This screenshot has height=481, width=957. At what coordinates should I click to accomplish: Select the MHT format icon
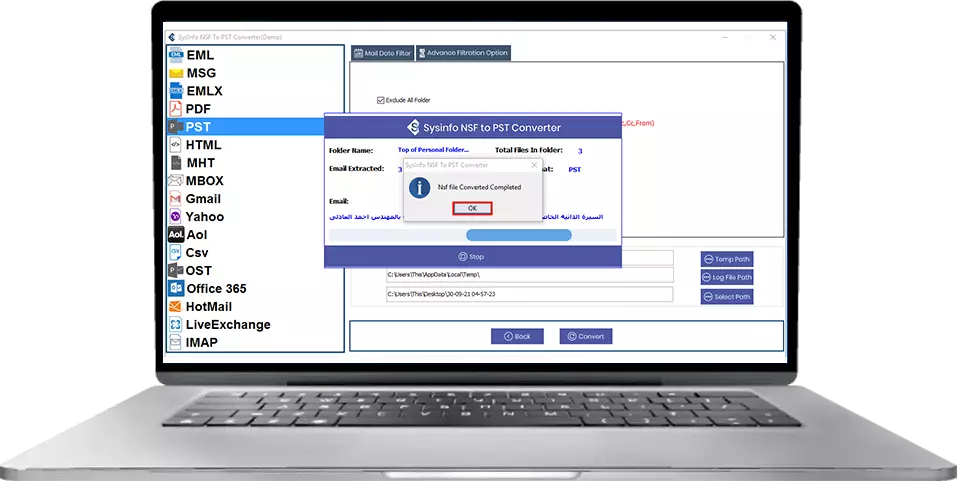click(x=176, y=163)
